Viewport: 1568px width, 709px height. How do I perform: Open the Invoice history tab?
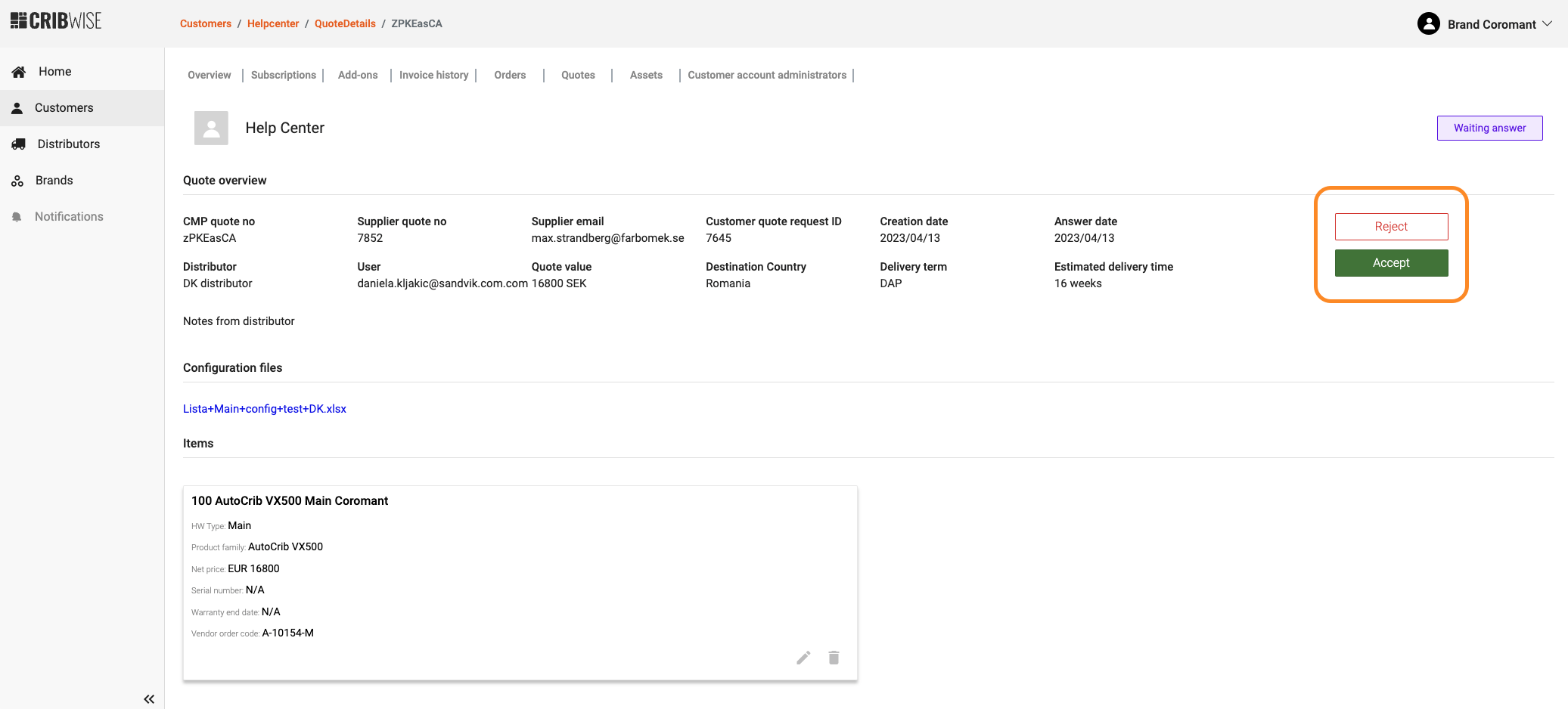point(433,76)
